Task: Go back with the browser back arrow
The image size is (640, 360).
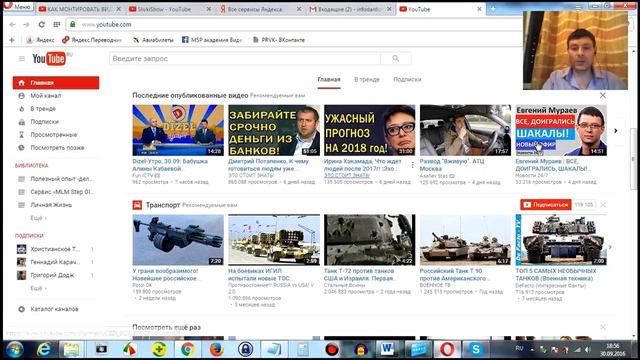Action: point(12,24)
